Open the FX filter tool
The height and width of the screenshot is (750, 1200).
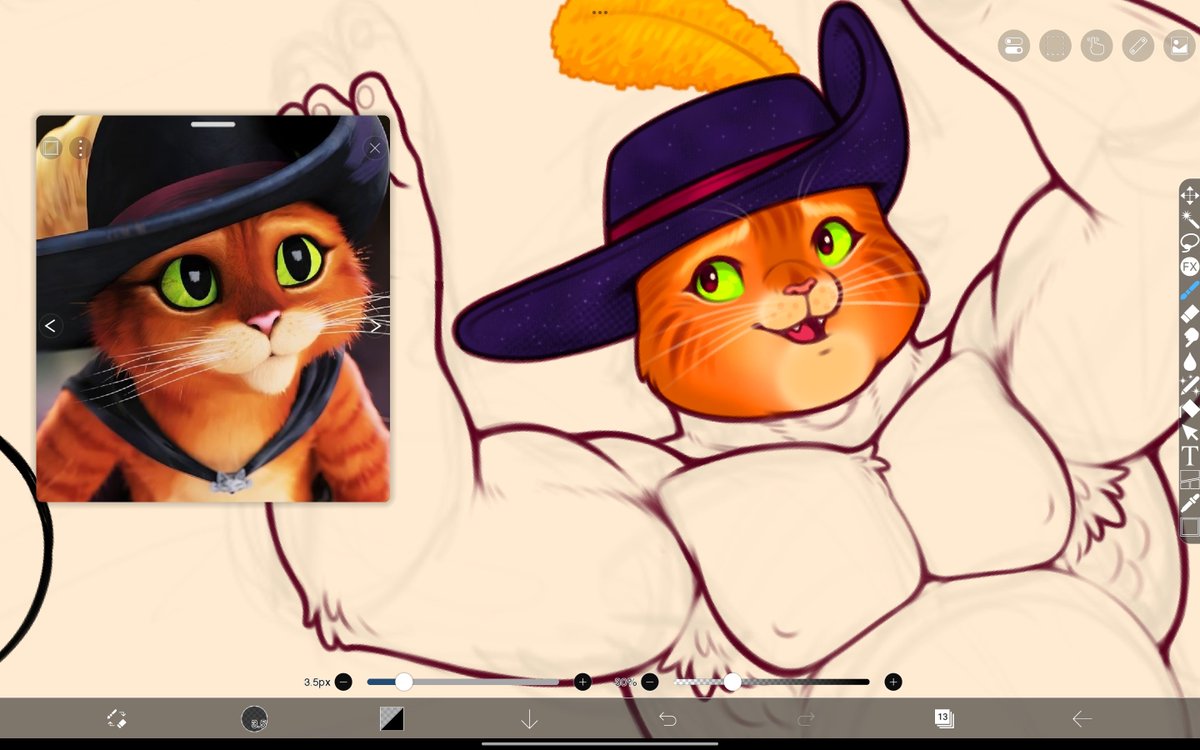[x=1189, y=266]
